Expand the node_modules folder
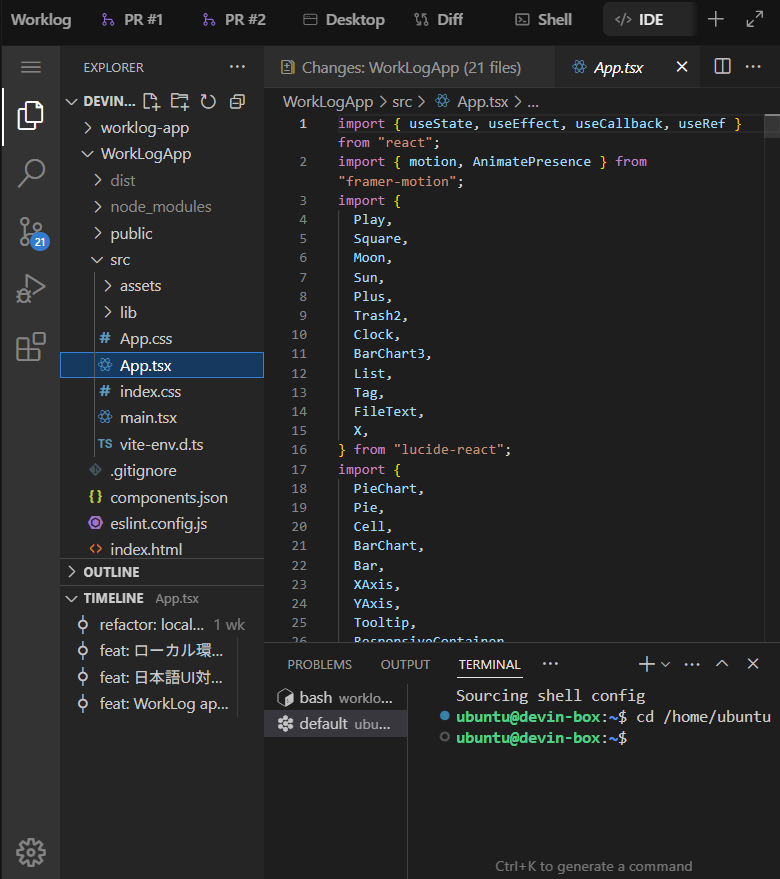This screenshot has height=879, width=780. point(161,207)
